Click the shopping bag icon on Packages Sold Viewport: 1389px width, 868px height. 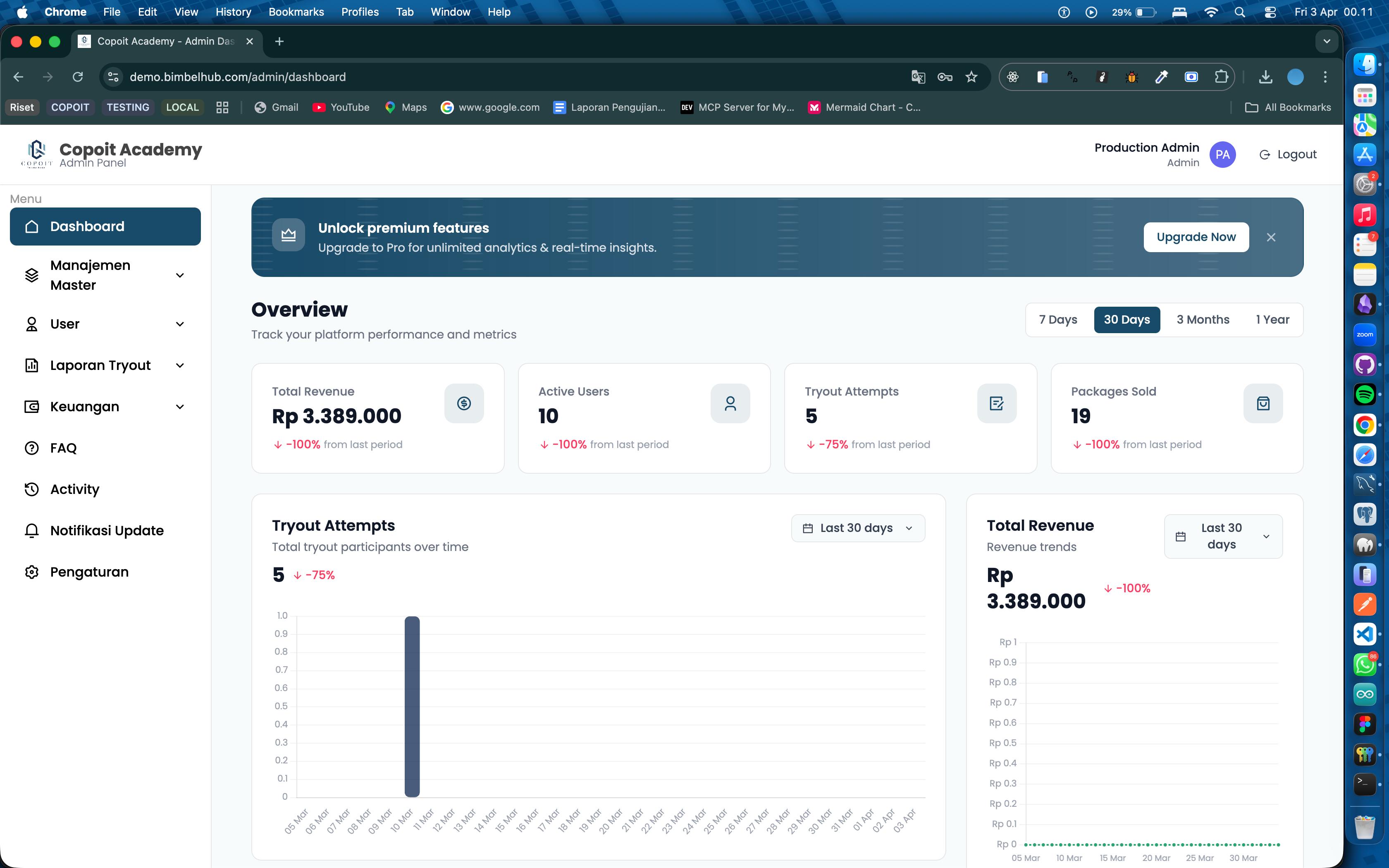(x=1263, y=403)
